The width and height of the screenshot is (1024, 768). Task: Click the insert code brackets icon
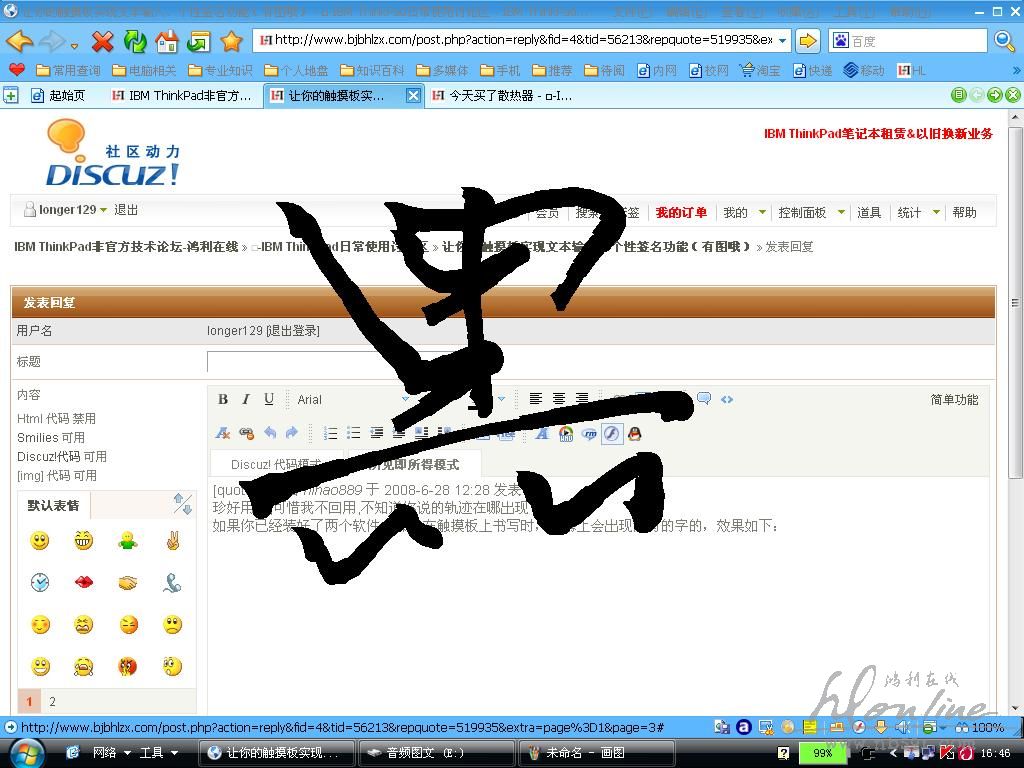tap(727, 398)
